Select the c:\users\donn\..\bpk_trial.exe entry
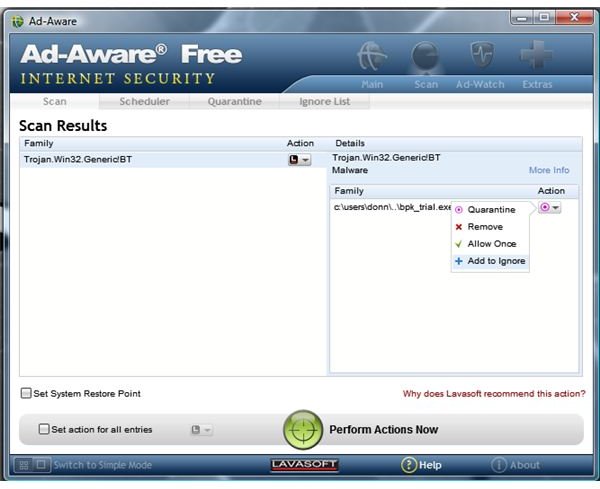600x489 pixels. [392, 207]
